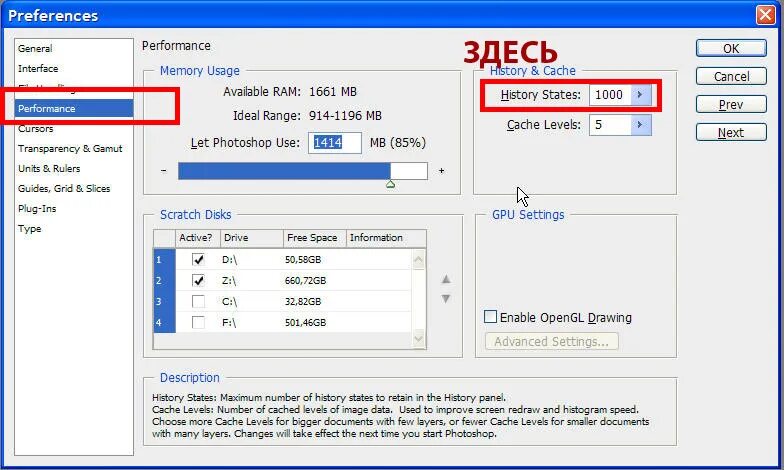
Task: Increase memory with plus icon
Action: 442,171
